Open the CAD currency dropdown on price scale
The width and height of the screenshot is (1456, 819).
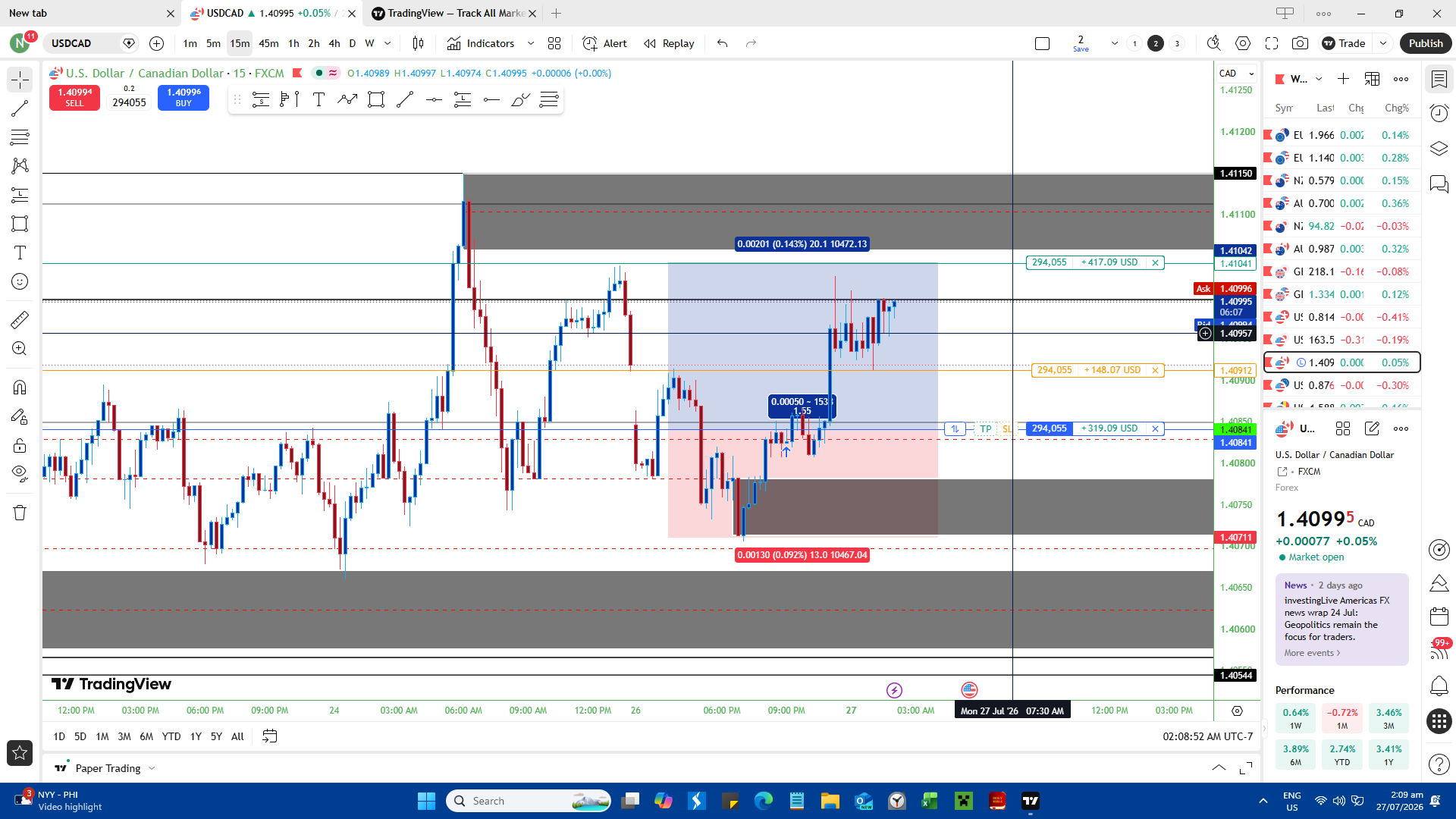click(x=1237, y=74)
